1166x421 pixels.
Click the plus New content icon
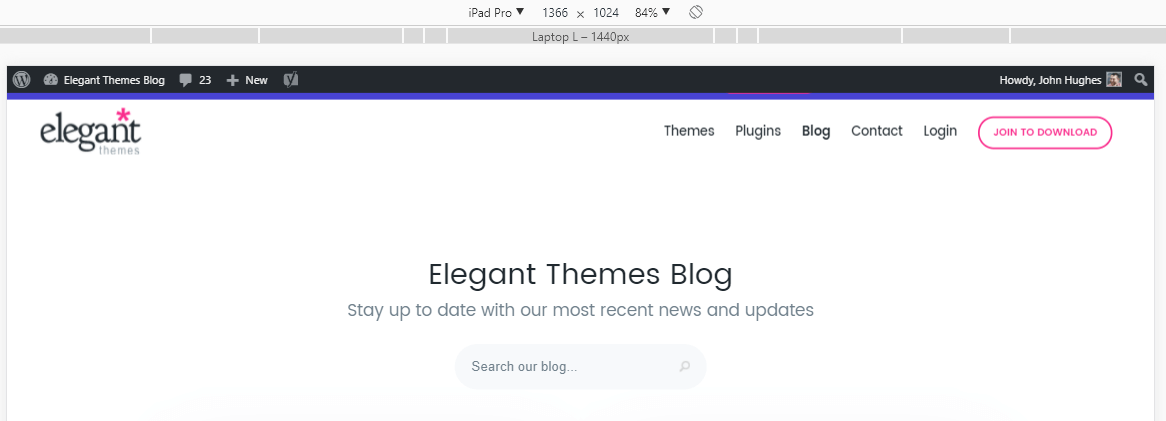tap(233, 80)
